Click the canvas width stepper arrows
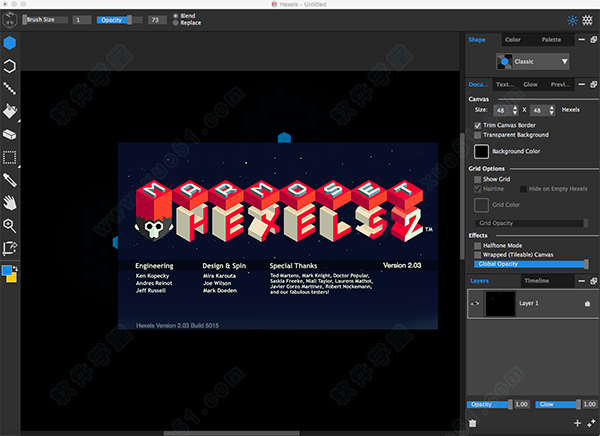Image resolution: width=600 pixels, height=436 pixels. pyautogui.click(x=515, y=110)
